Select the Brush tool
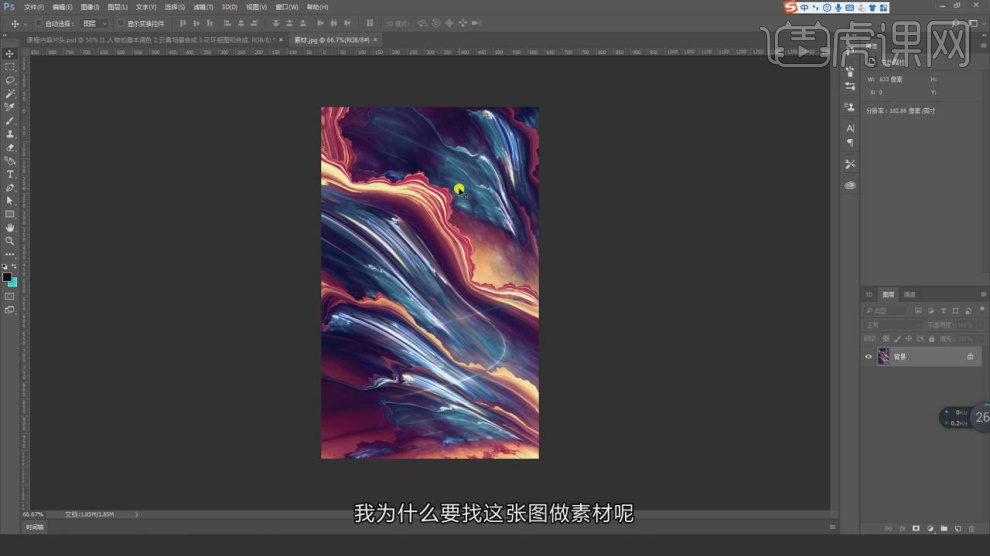The width and height of the screenshot is (990, 556). pos(9,121)
